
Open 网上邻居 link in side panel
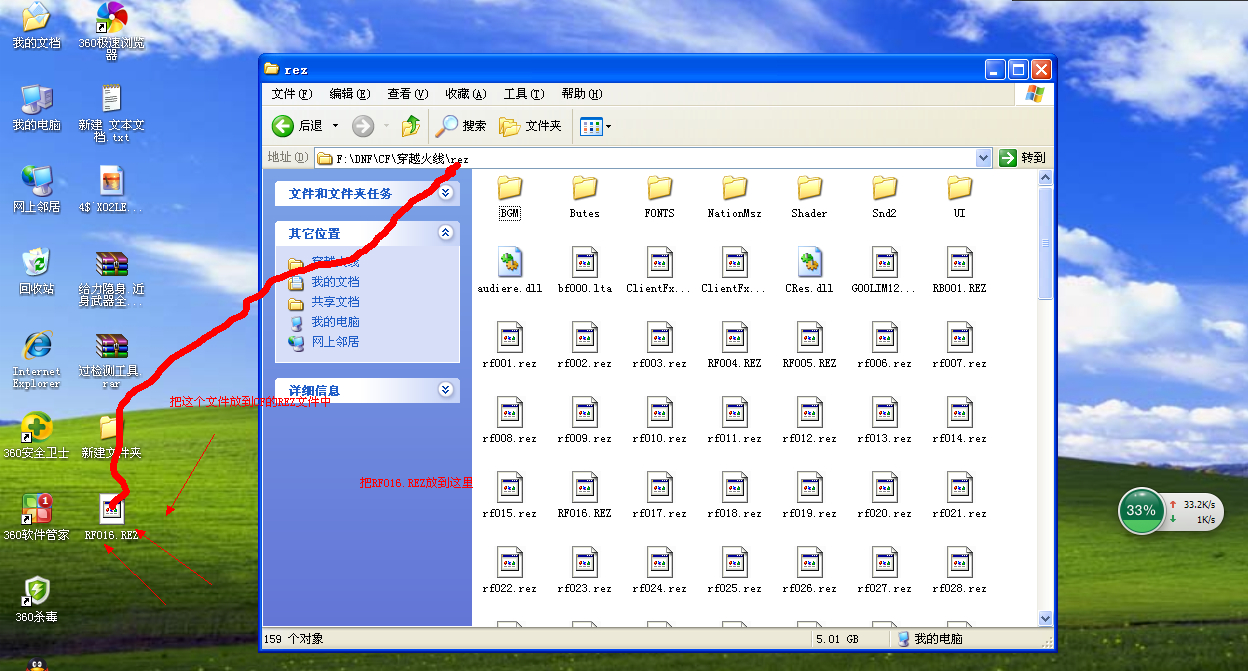pyautogui.click(x=335, y=342)
